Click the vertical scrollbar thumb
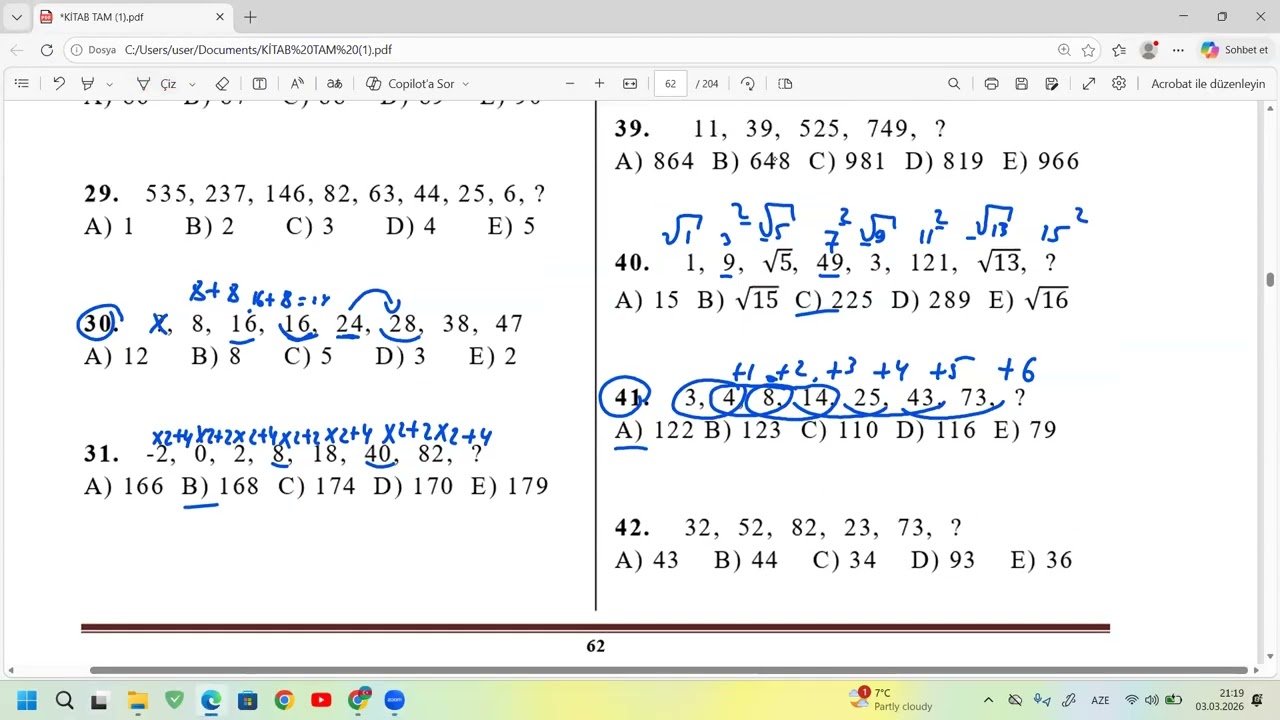Screen dimensions: 1280x720 click(x=1270, y=280)
